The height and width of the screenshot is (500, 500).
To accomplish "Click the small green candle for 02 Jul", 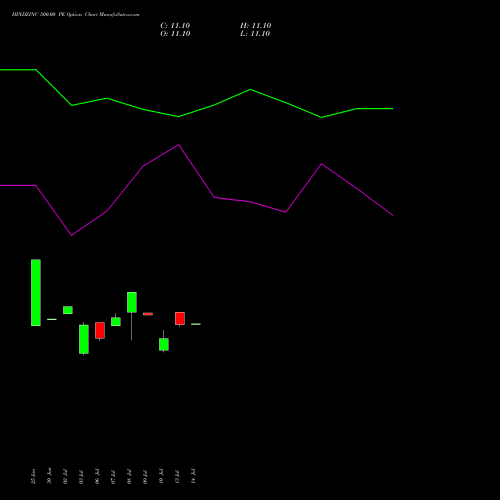I will [x=68, y=310].
